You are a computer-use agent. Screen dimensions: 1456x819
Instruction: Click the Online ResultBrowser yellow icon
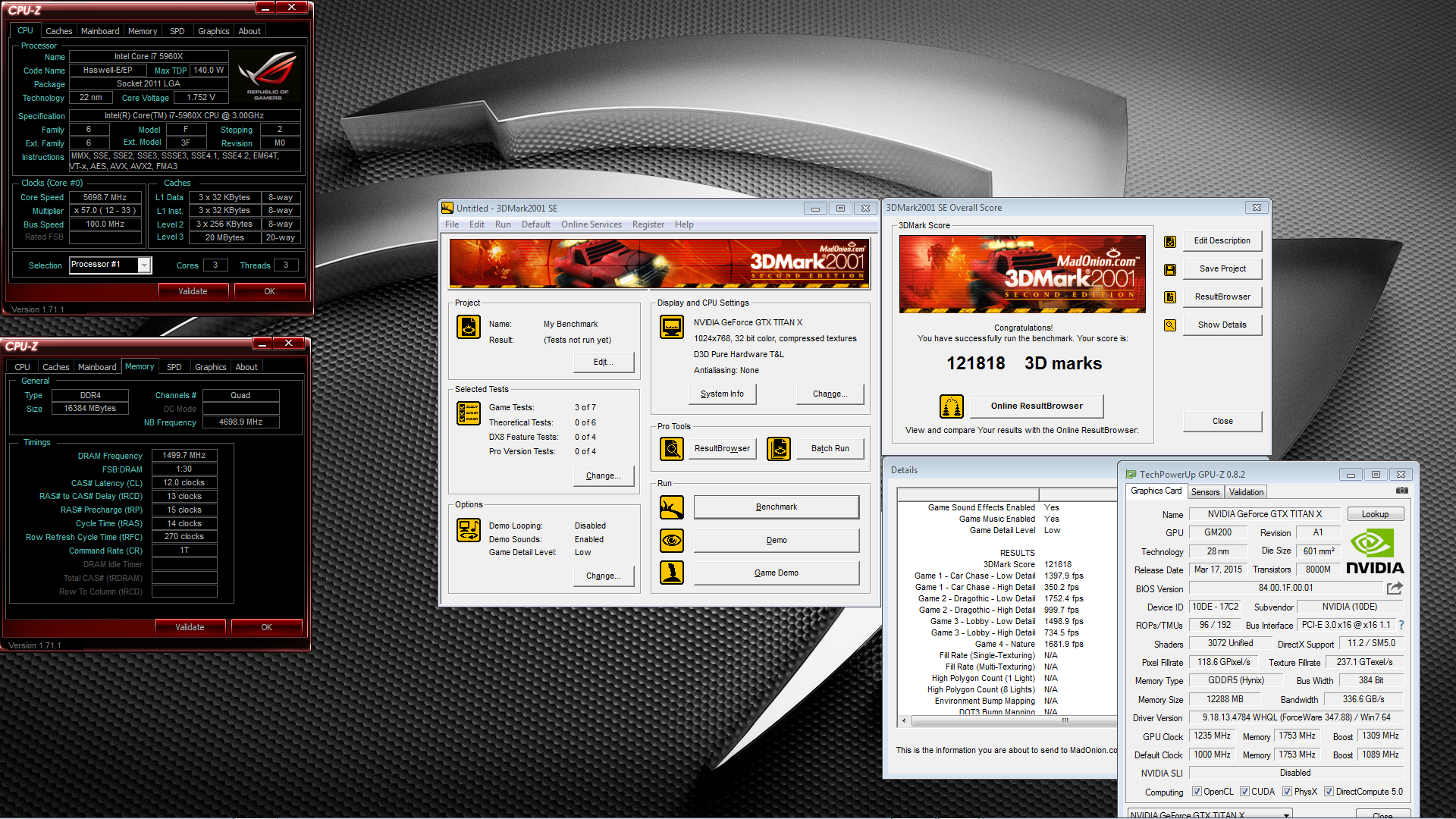[952, 406]
